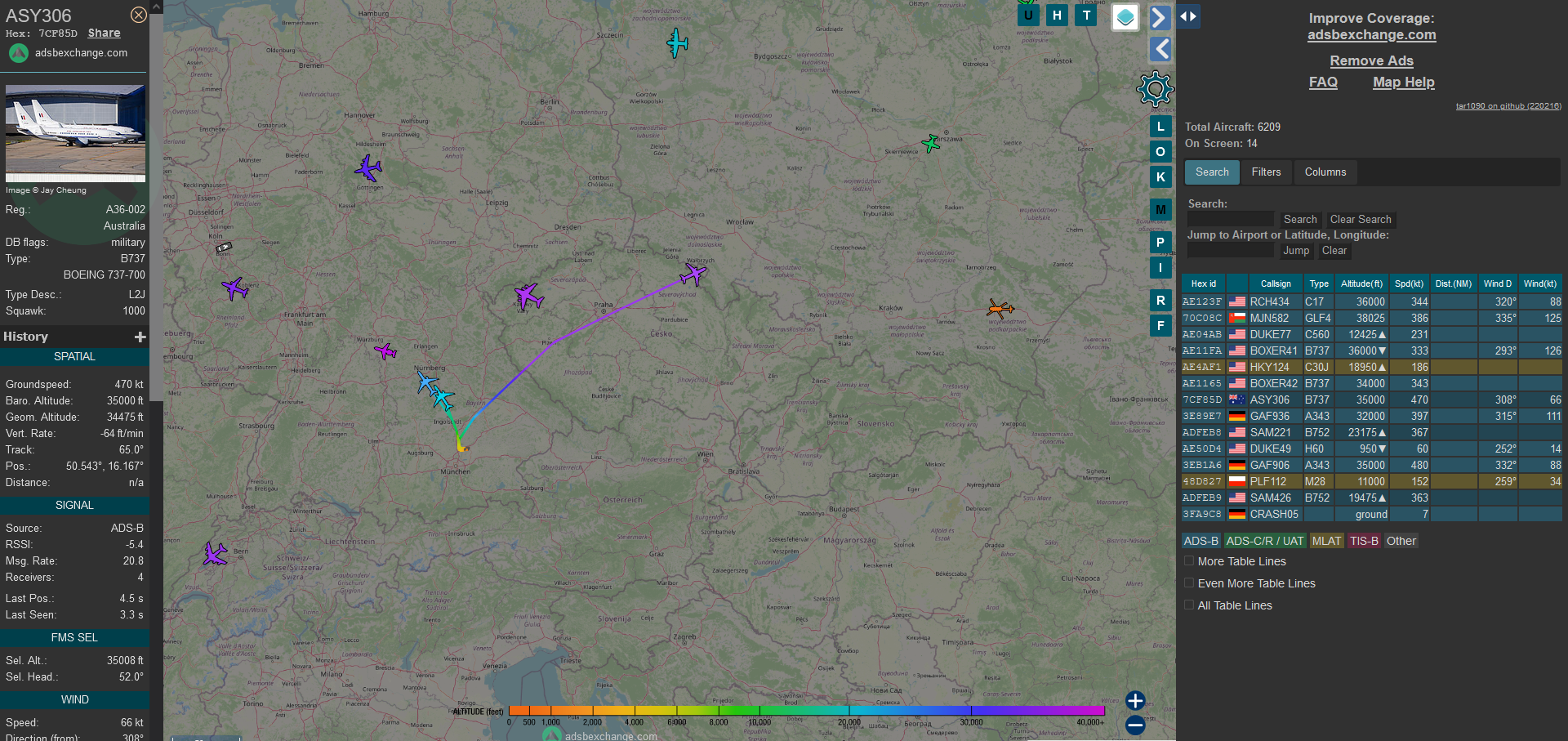Toggle the P map option button
This screenshot has width=1568, height=741.
(1160, 243)
